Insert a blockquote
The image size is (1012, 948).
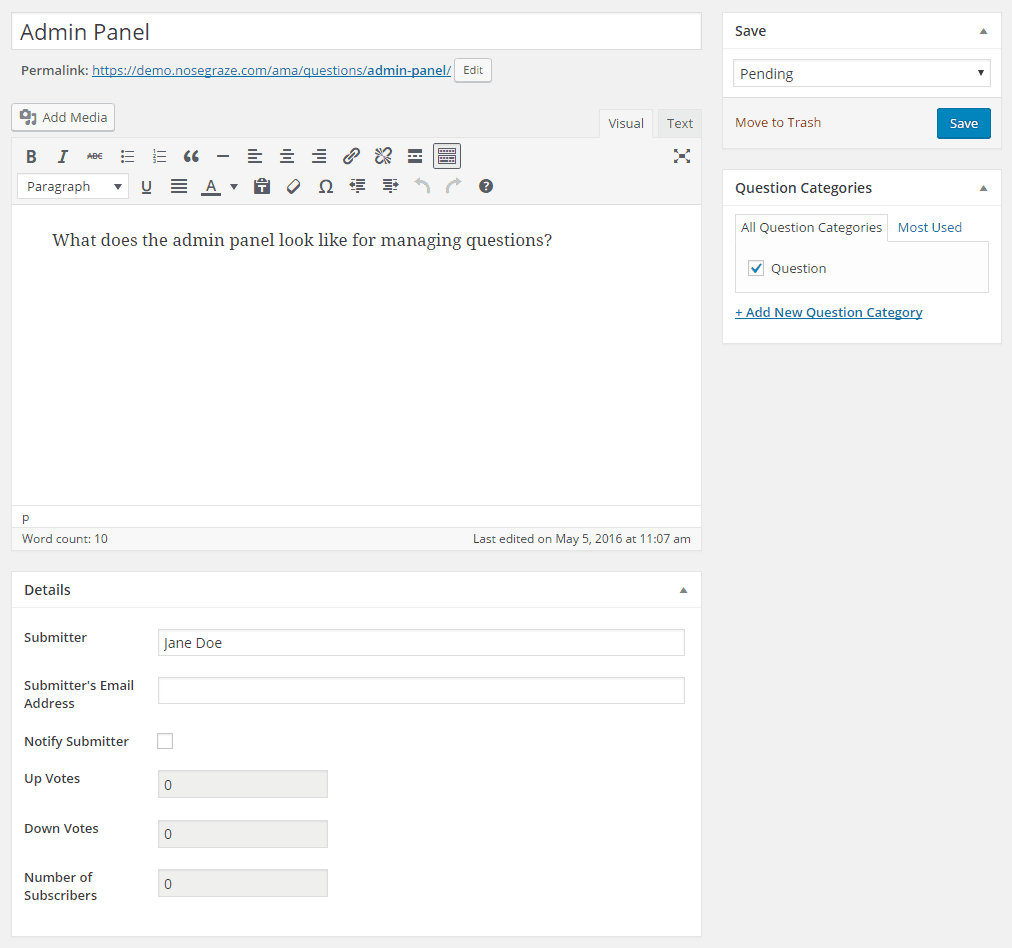click(191, 156)
